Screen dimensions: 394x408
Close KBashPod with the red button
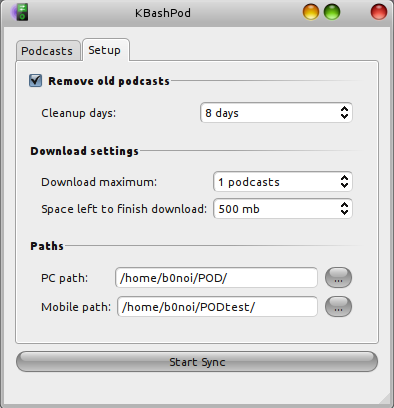(379, 12)
